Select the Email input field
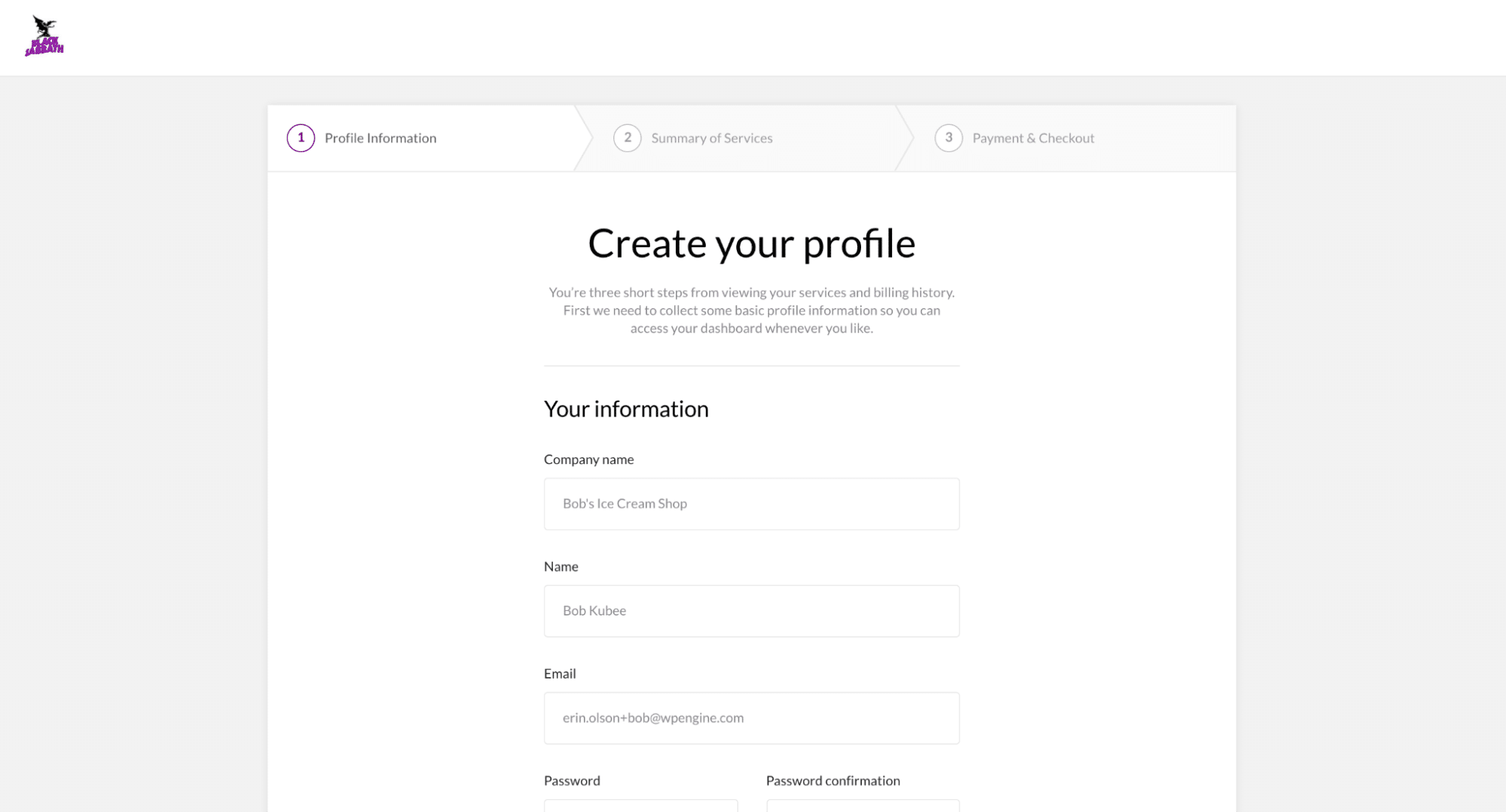 coord(751,718)
